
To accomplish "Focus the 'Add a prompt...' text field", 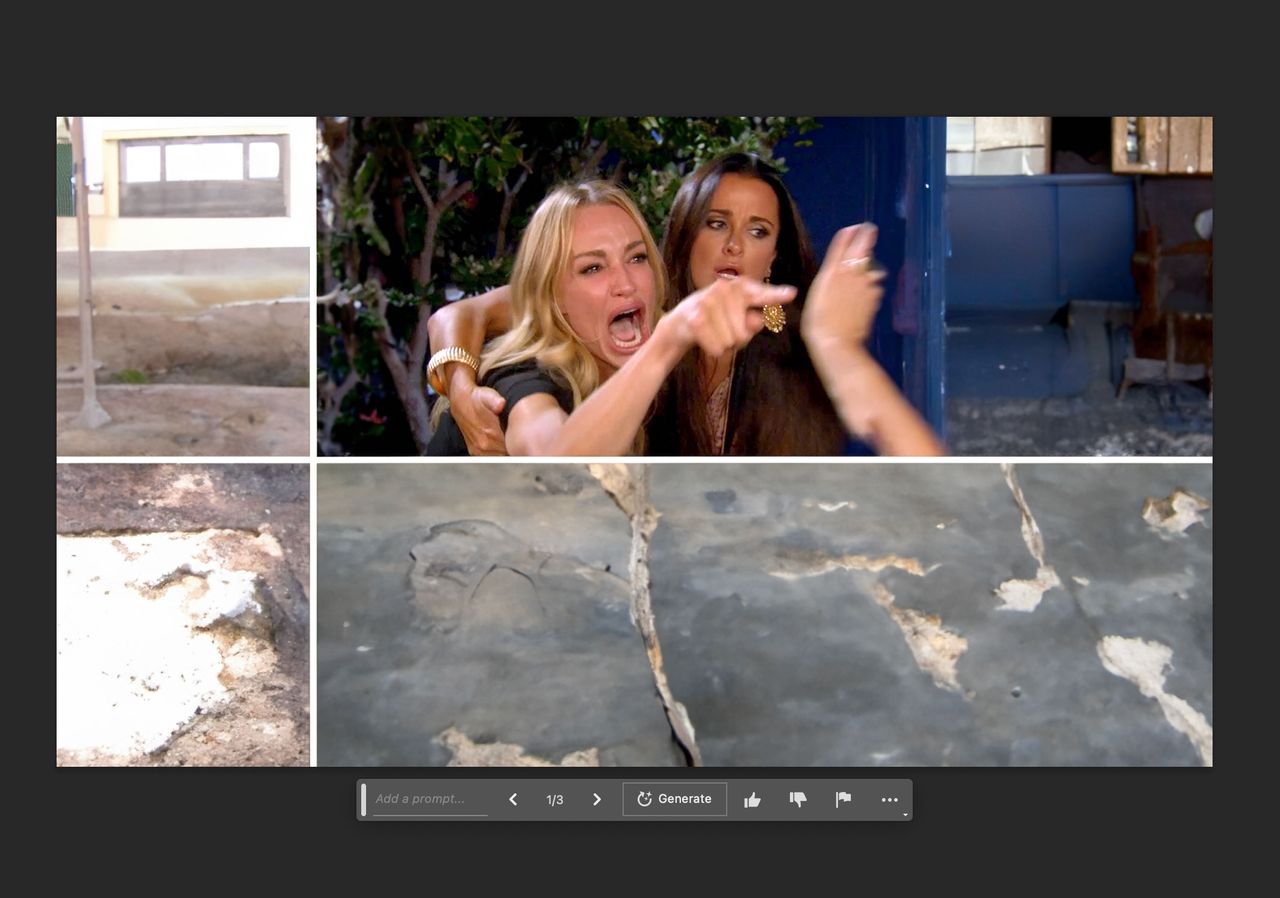I will pyautogui.click(x=430, y=799).
